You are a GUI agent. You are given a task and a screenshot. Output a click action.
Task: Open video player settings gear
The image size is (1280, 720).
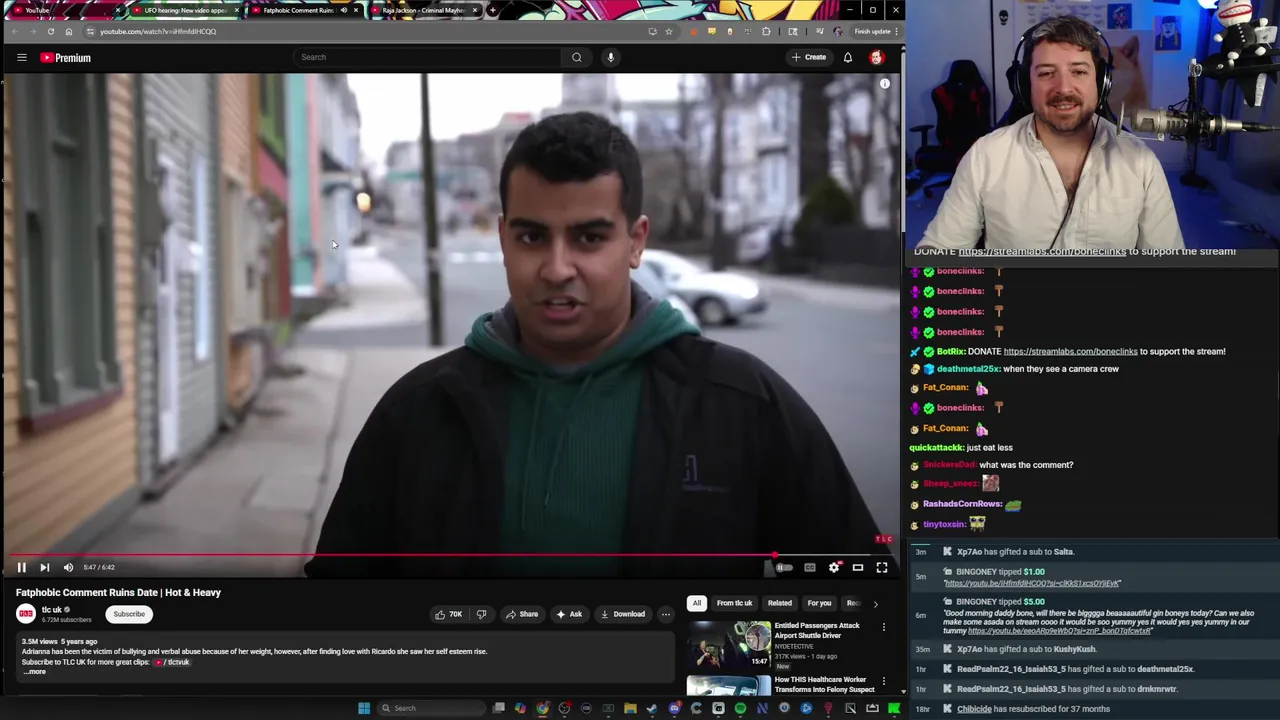point(834,567)
